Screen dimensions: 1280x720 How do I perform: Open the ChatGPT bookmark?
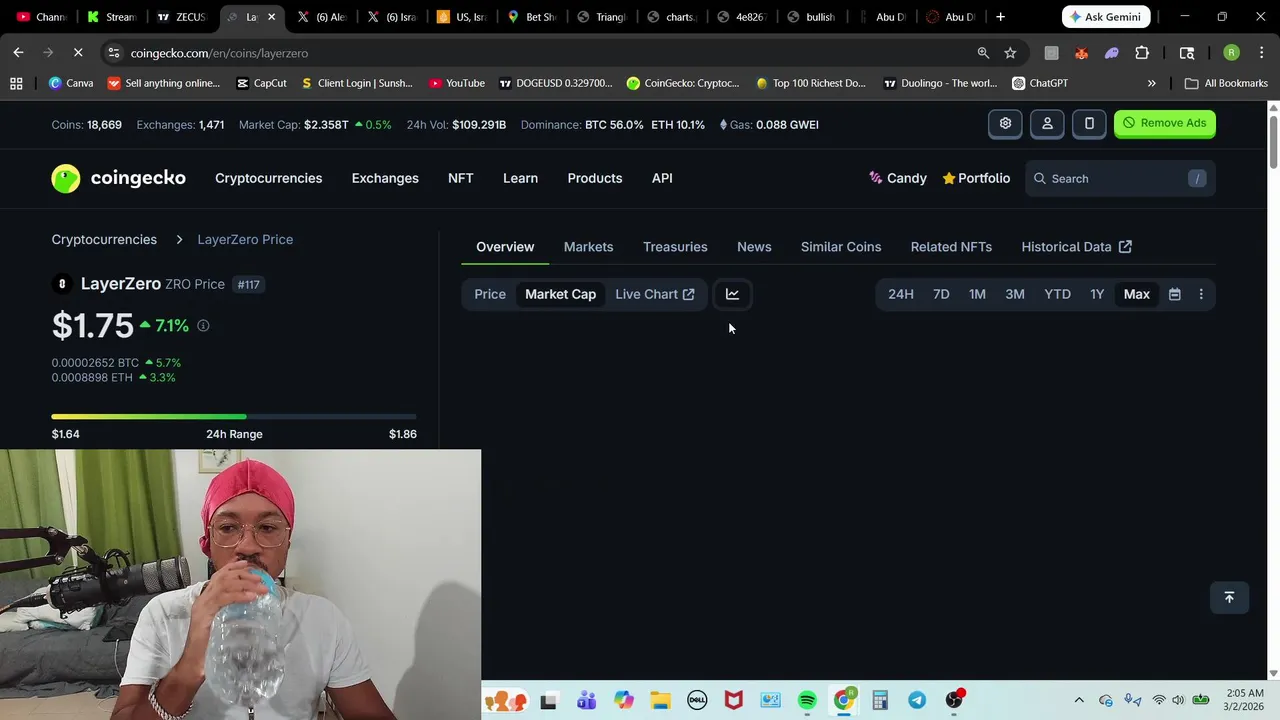point(1040,83)
